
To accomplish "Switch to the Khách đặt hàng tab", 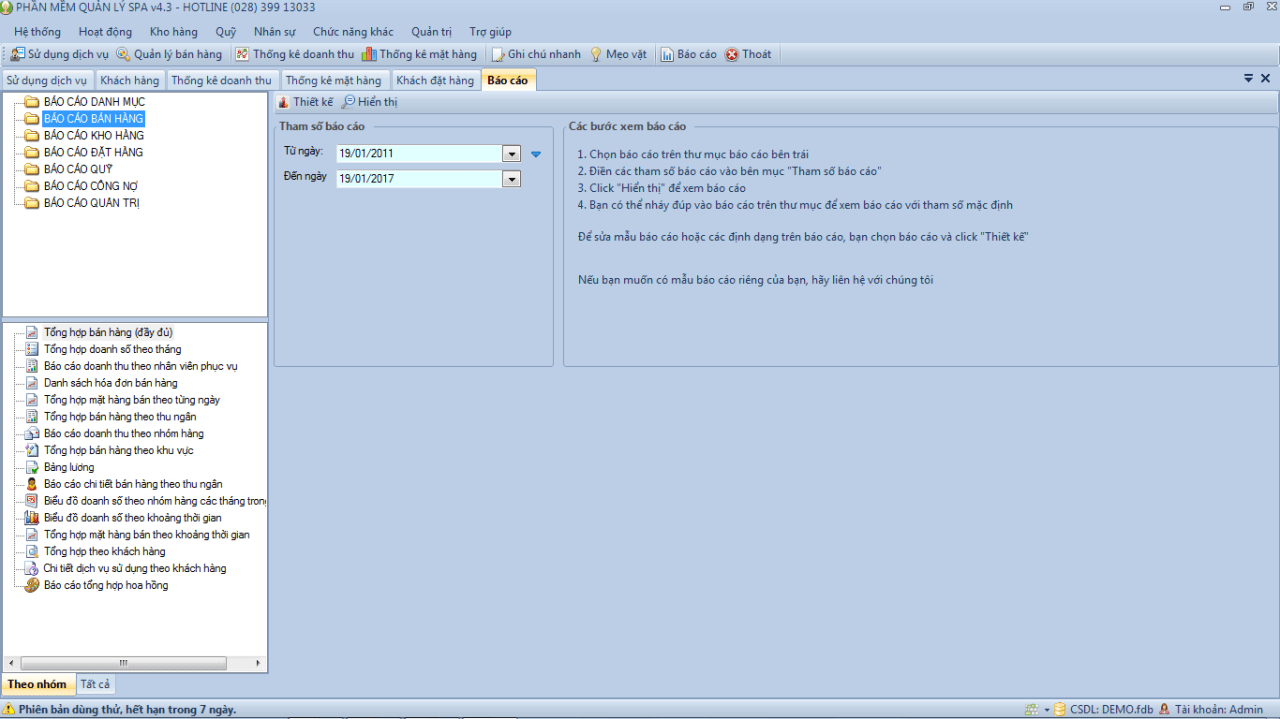I will pyautogui.click(x=434, y=80).
